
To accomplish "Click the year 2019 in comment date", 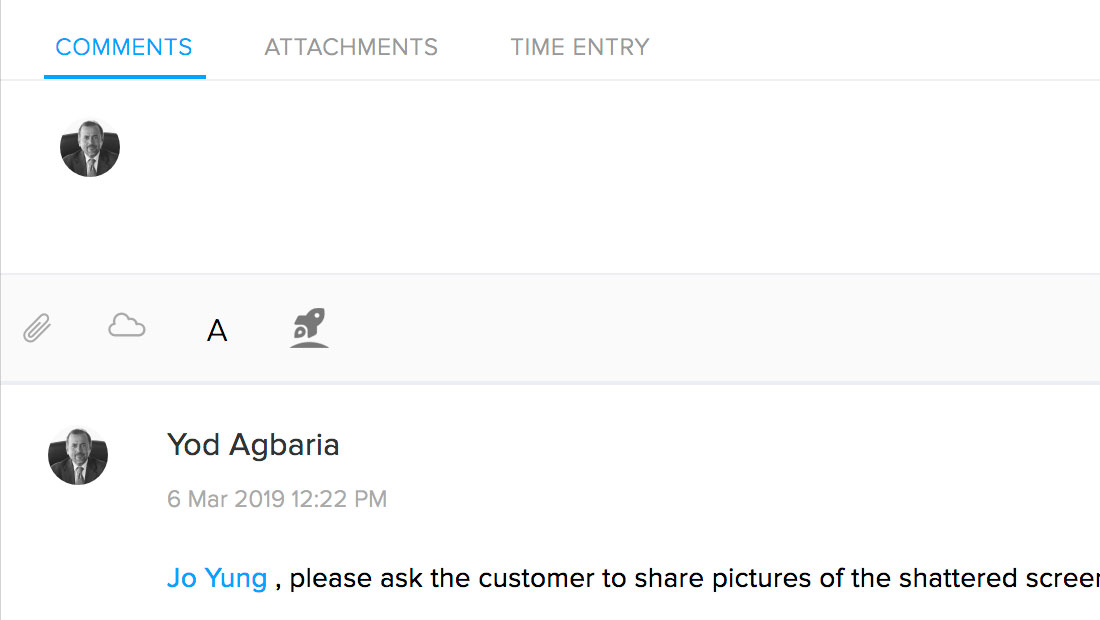I will click(259, 499).
